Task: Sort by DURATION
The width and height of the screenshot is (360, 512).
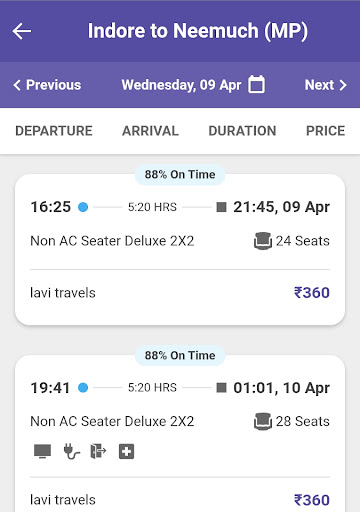Action: (x=242, y=131)
